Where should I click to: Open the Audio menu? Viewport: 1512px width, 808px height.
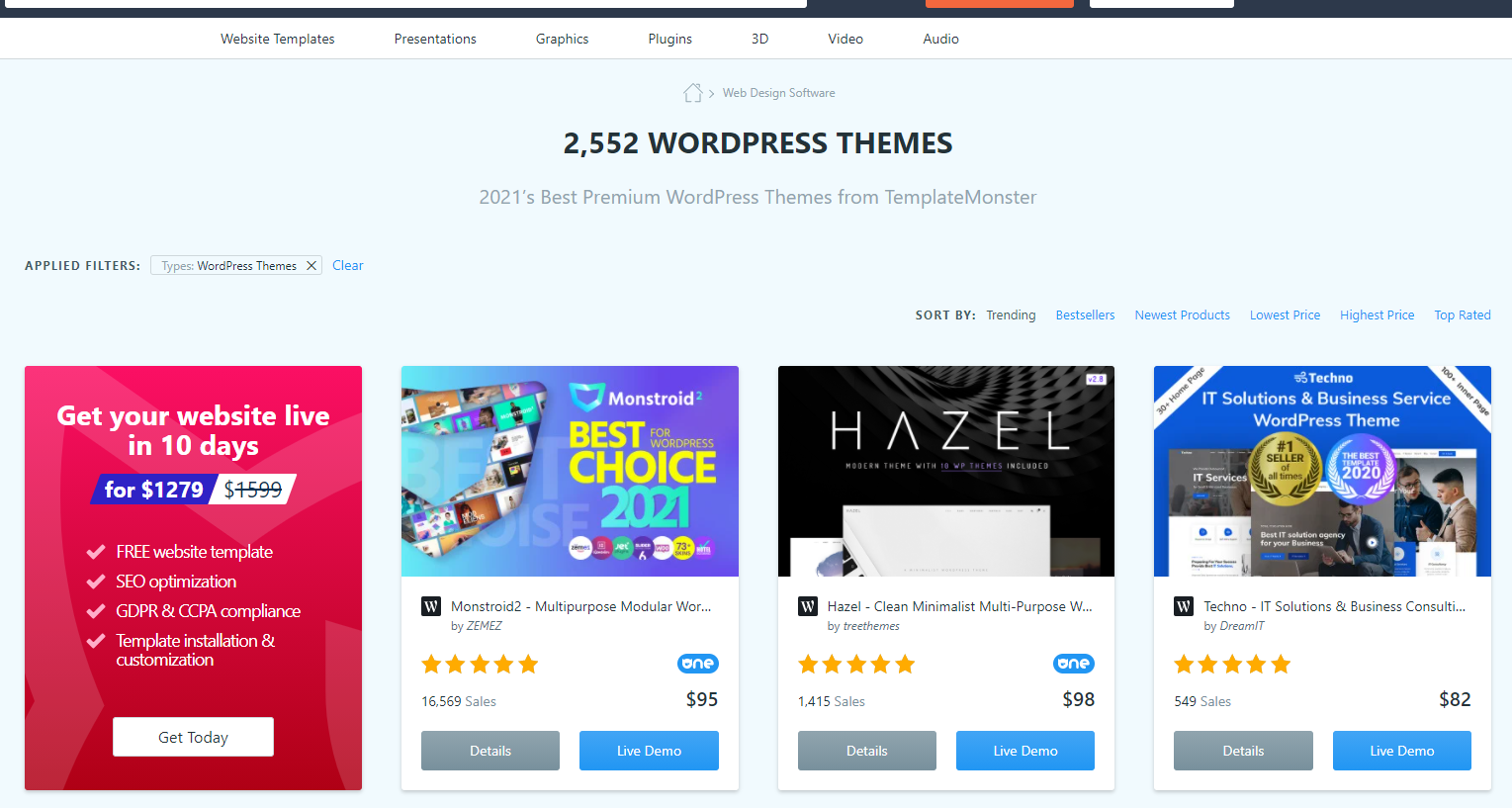point(940,39)
